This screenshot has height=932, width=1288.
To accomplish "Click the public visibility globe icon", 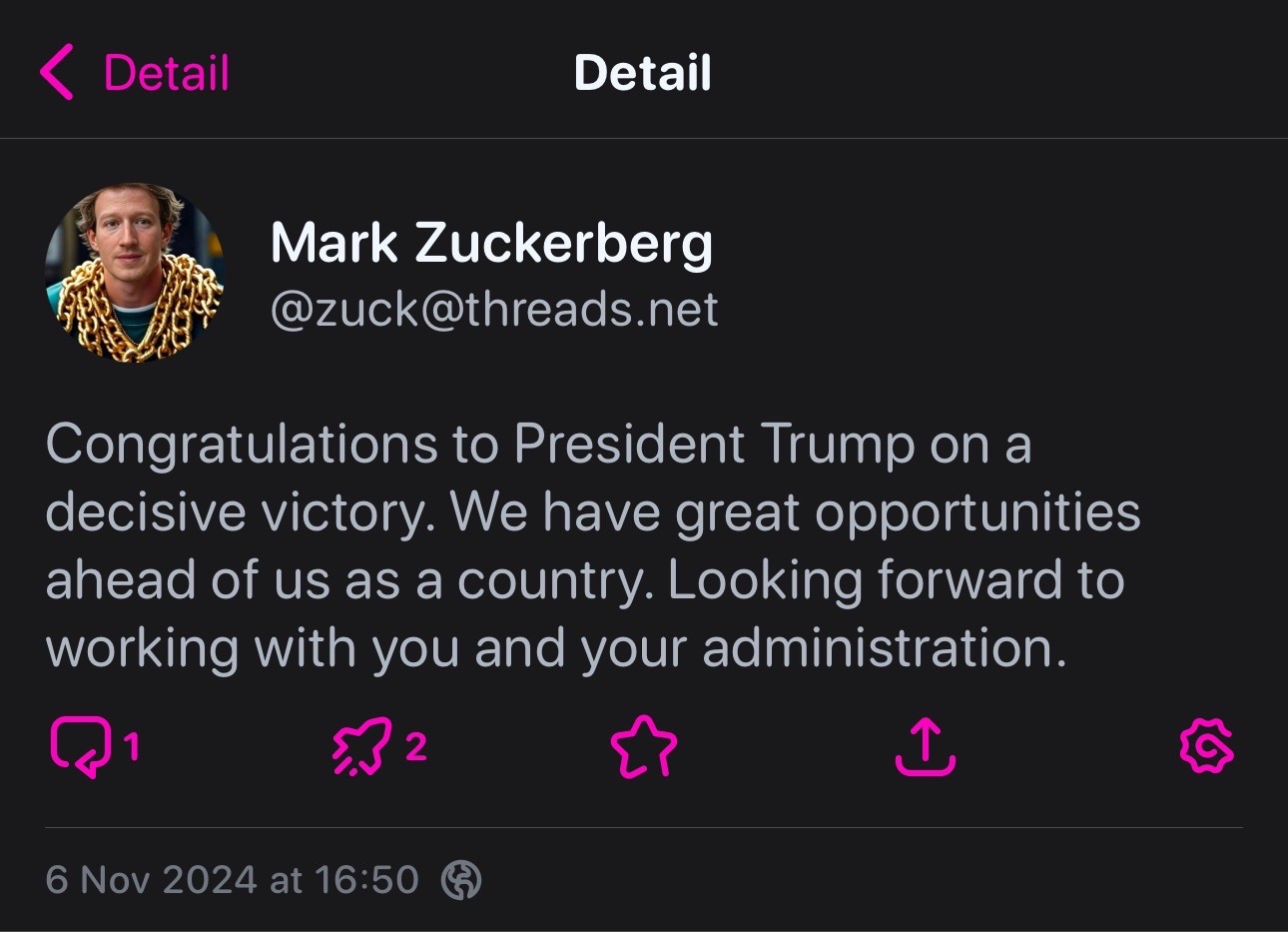I will pyautogui.click(x=461, y=880).
